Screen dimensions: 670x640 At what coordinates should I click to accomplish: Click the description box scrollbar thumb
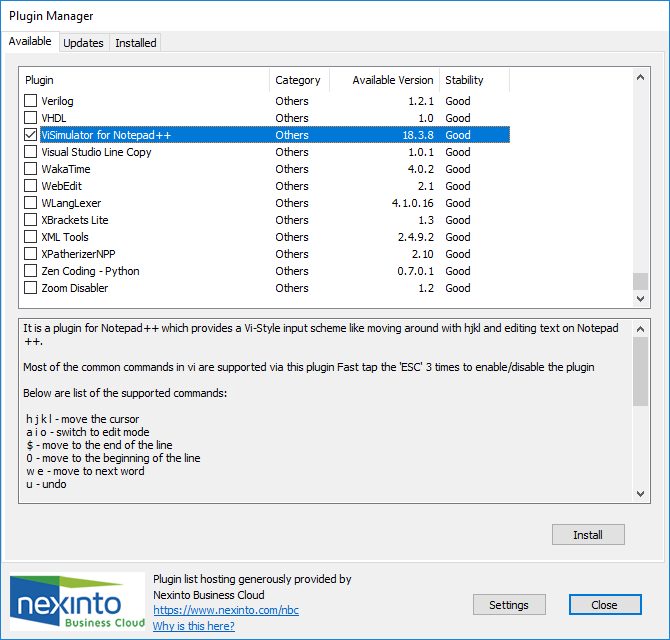[x=640, y=371]
